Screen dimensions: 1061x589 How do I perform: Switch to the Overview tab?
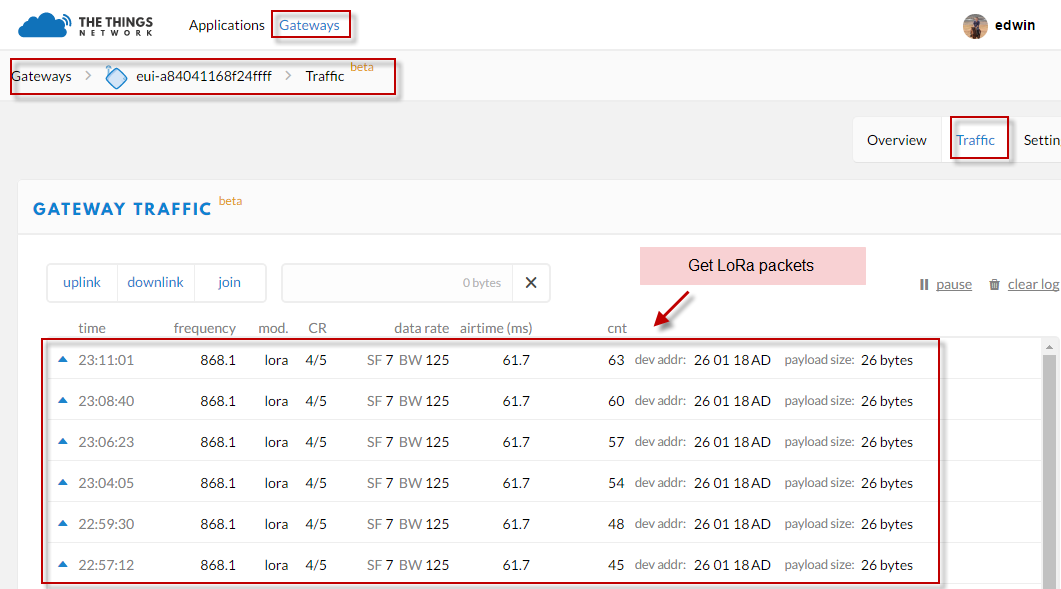coord(897,140)
